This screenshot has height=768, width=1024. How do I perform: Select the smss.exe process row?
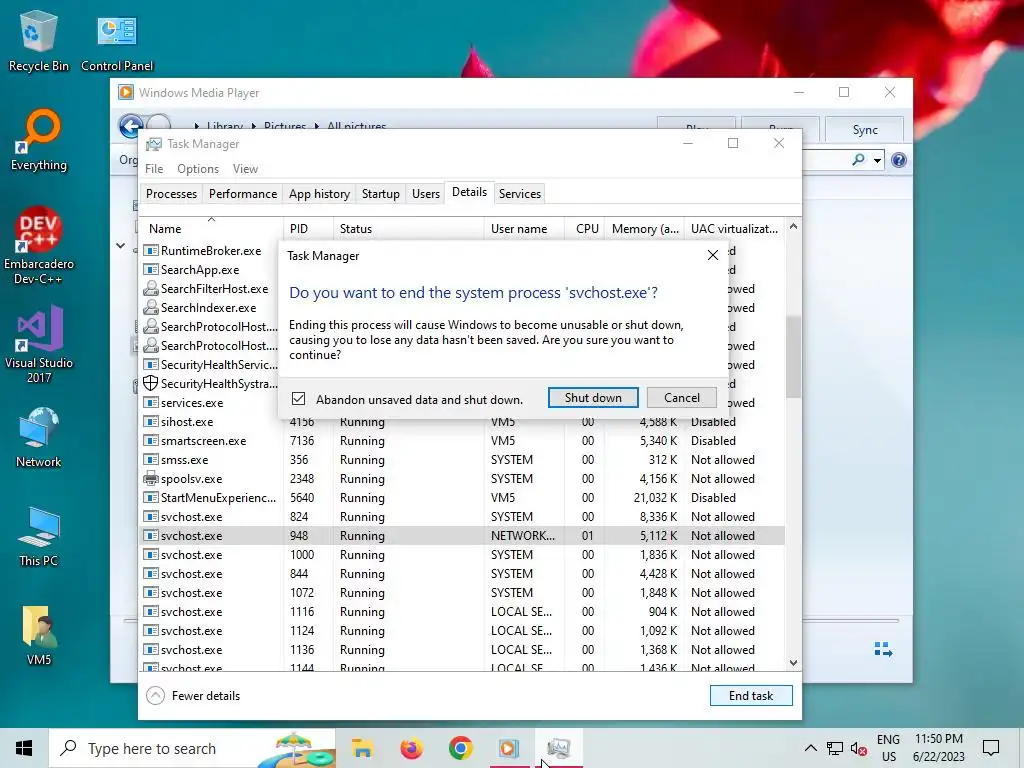click(x=462, y=460)
